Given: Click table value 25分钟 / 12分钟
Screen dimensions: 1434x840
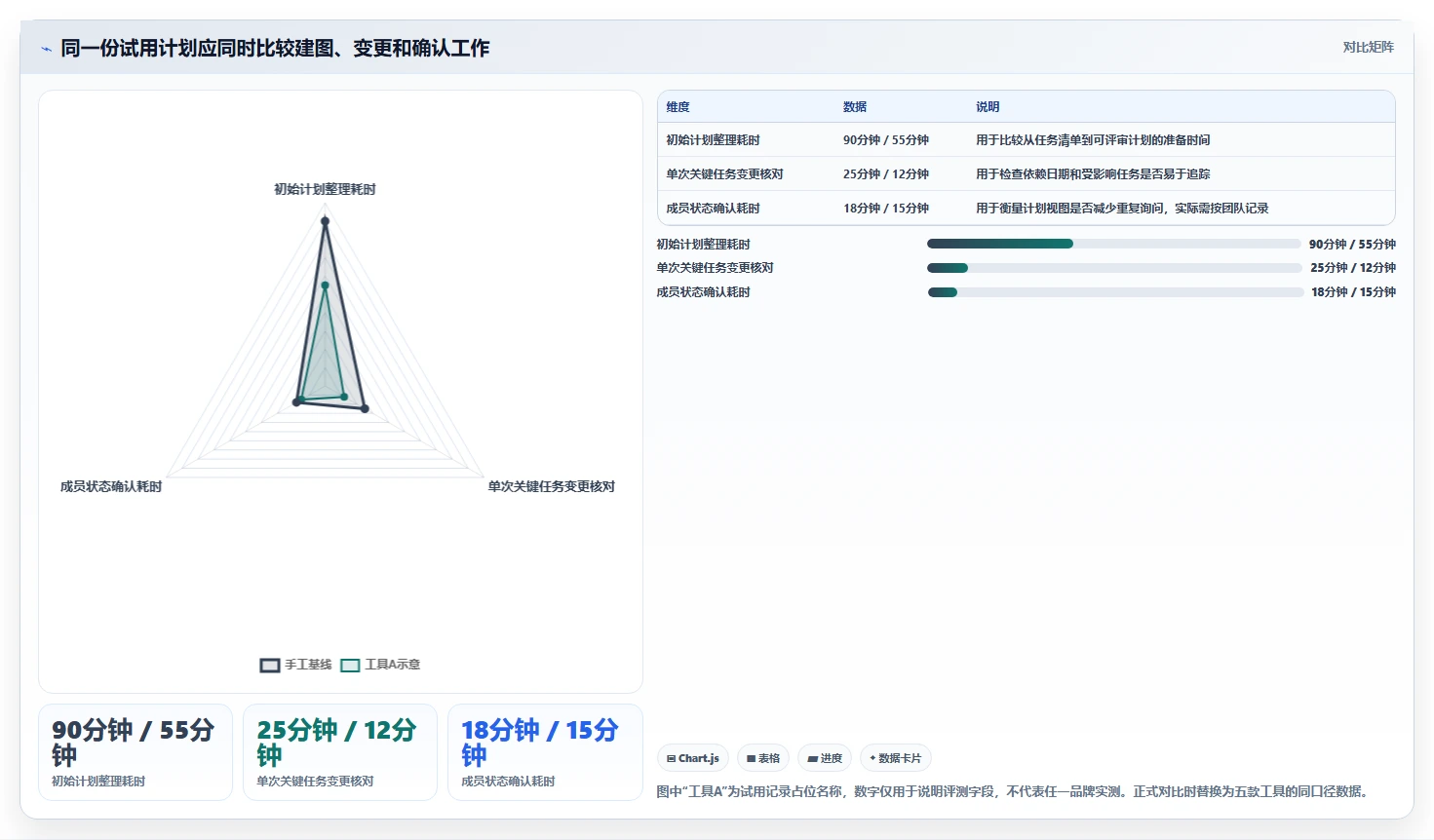Looking at the screenshot, I should [886, 174].
